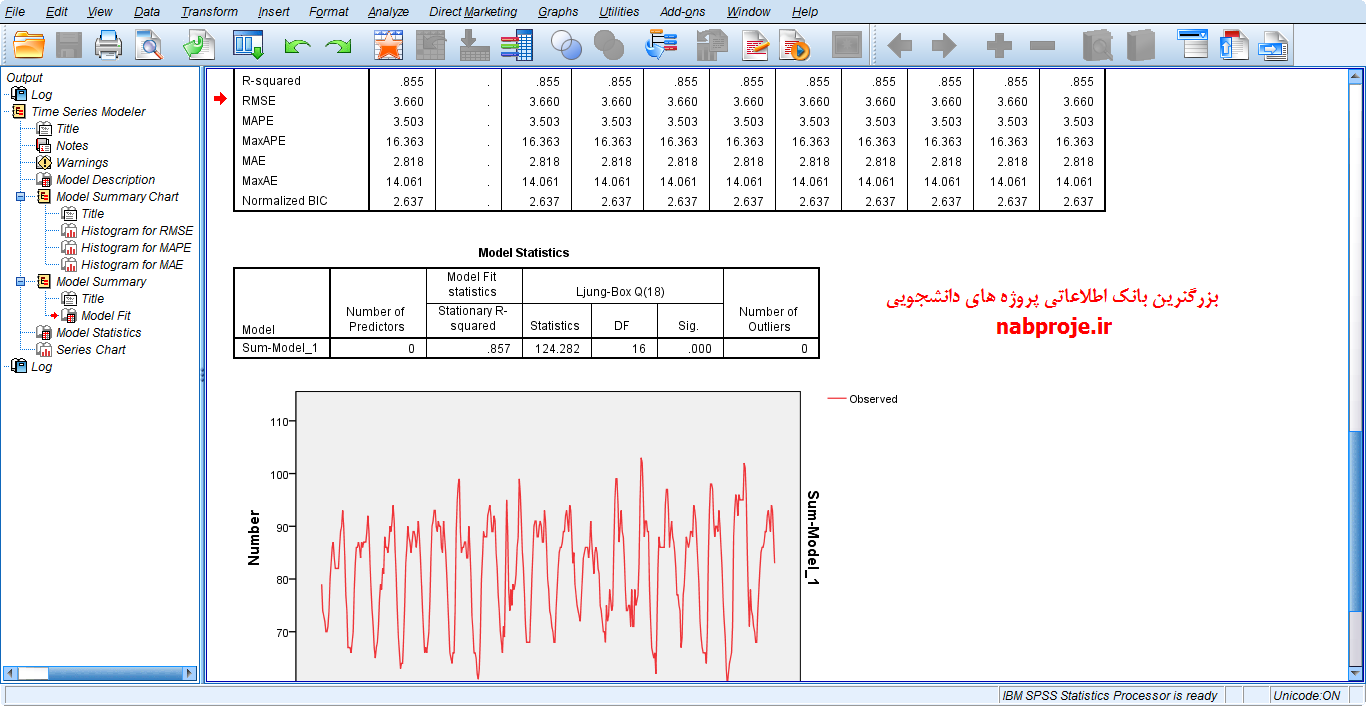Click the Open file folder icon

[30, 45]
